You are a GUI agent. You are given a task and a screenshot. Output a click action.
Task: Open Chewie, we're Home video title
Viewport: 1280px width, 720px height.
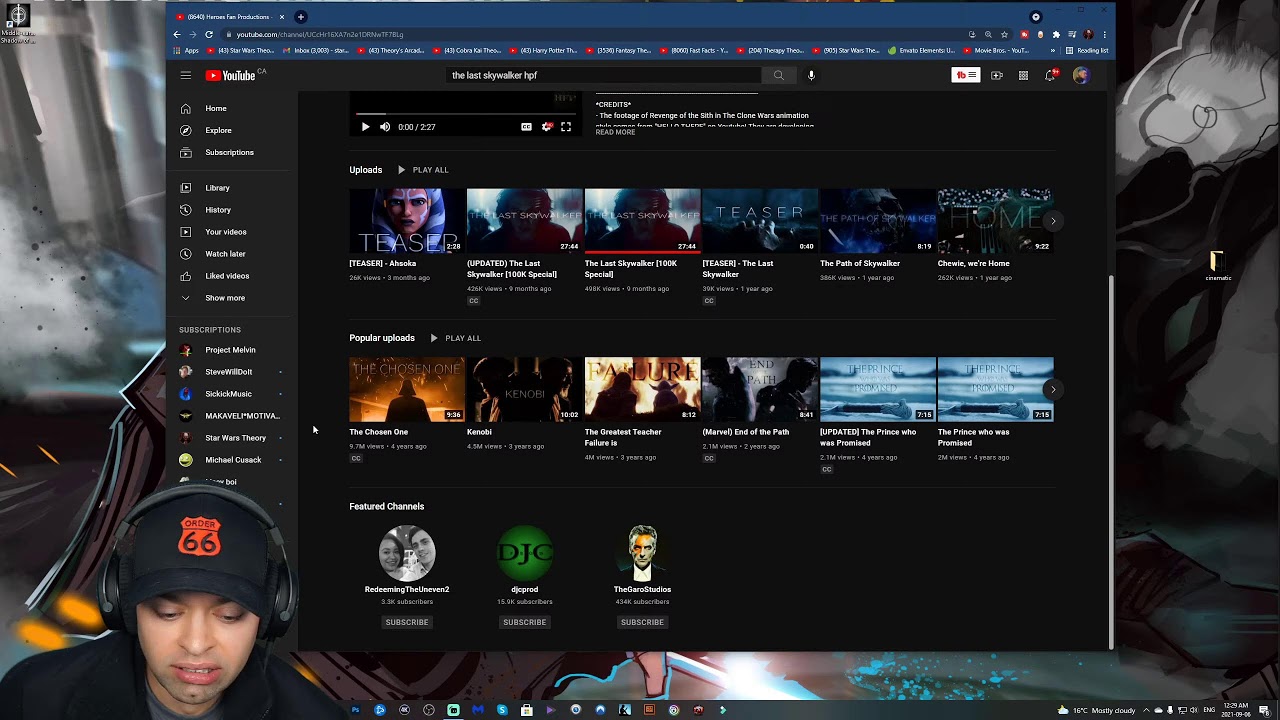973,264
